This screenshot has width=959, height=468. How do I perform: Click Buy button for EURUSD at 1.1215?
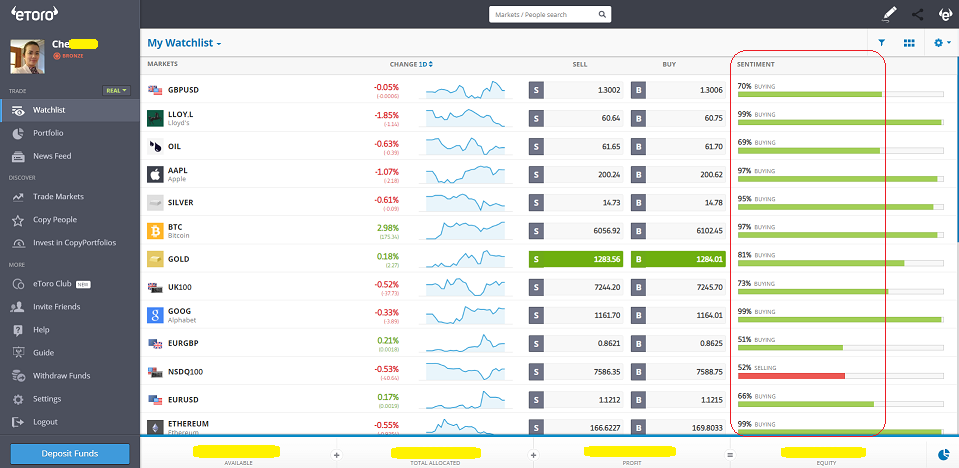[x=678, y=399]
